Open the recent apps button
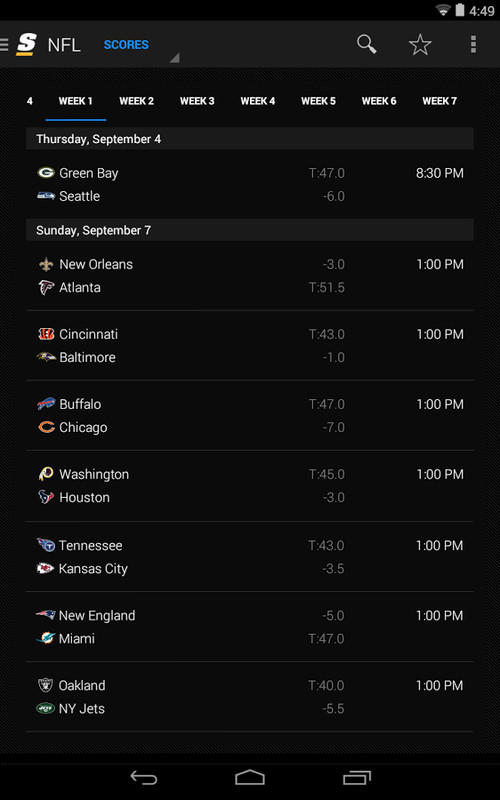 [x=357, y=777]
